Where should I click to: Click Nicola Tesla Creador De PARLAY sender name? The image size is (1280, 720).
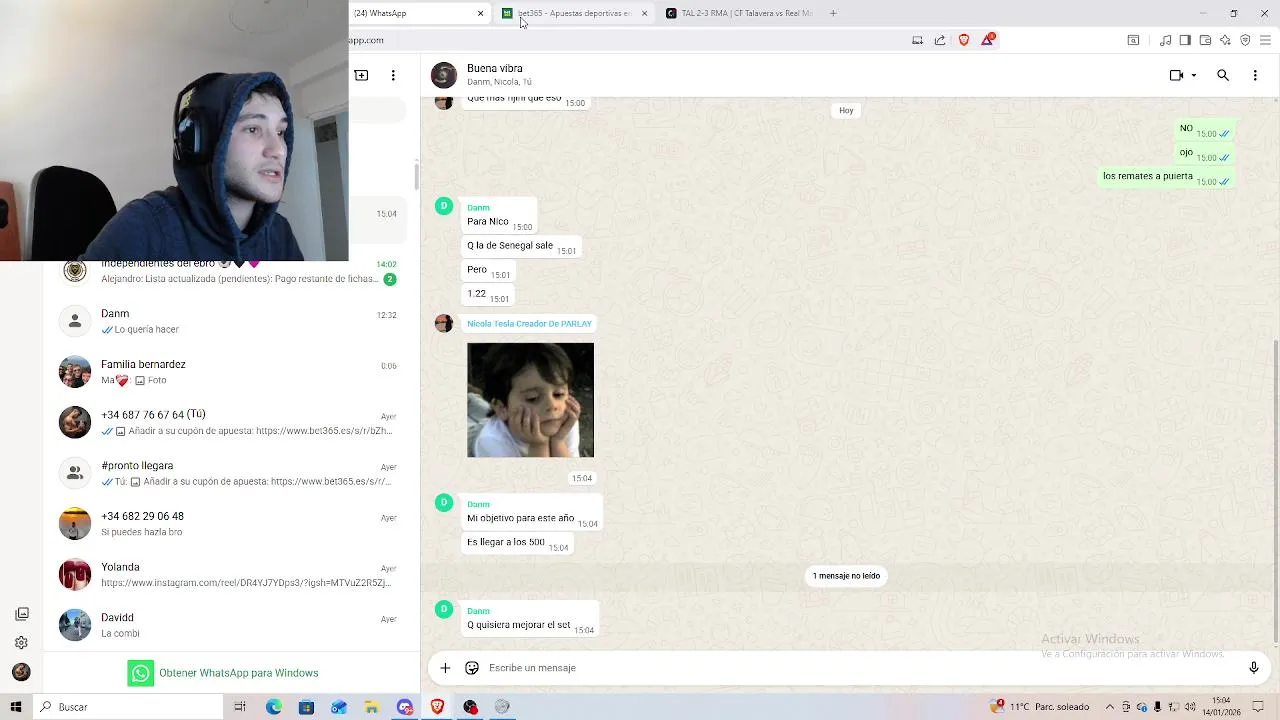pos(529,324)
